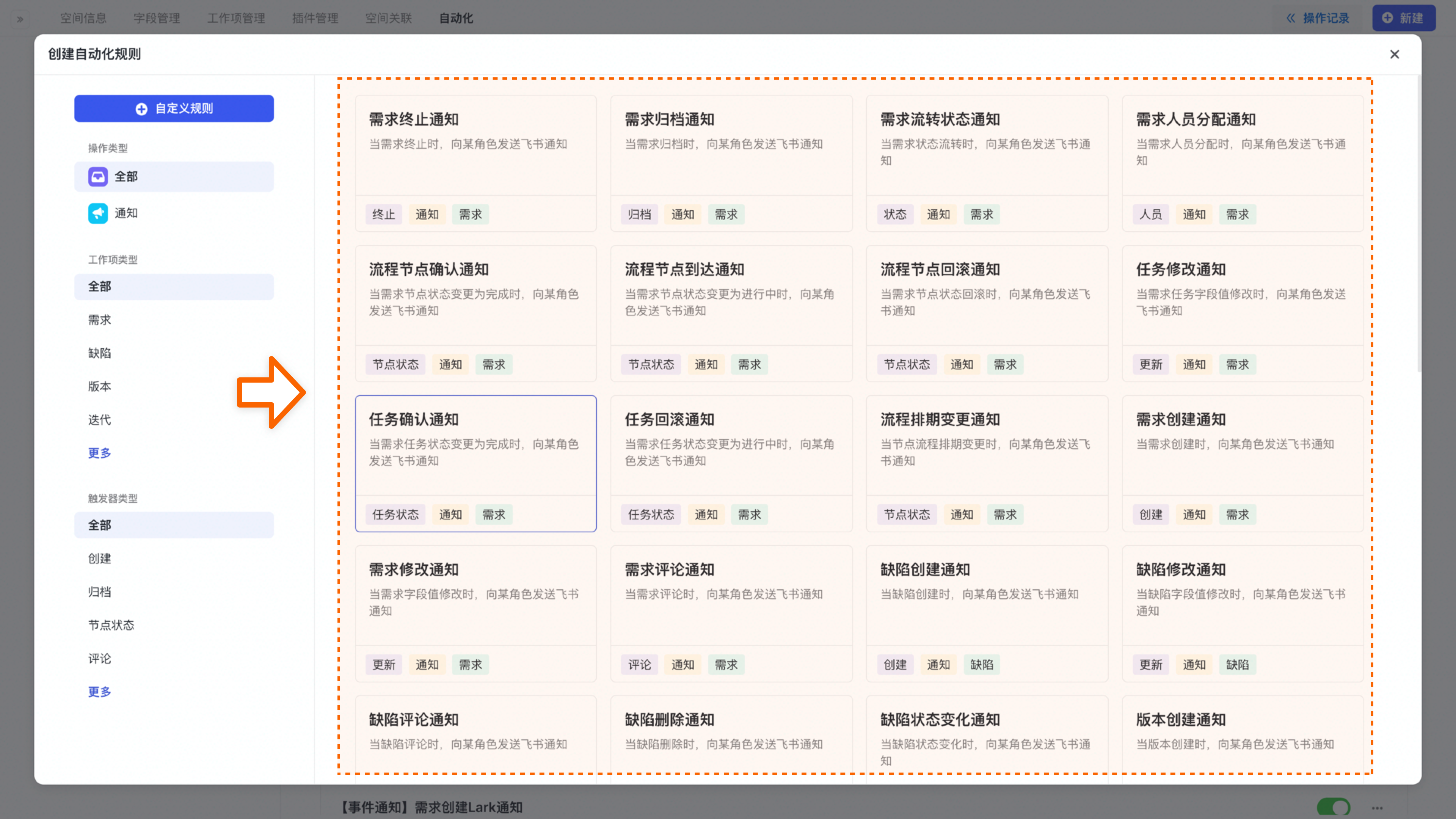Choose the 缺陷评论通知 template card

[x=475, y=739]
